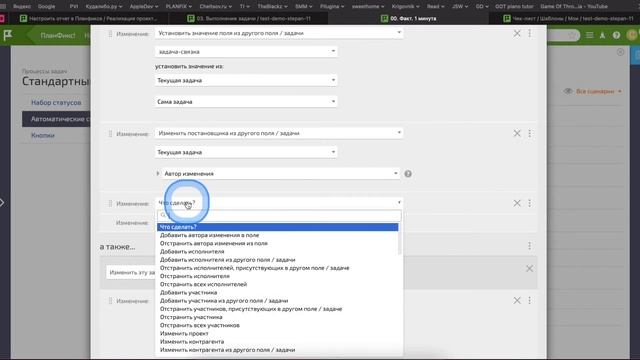The image size is (640, 360).
Task: Expand the left sidebar arrow
Action: tap(2, 202)
